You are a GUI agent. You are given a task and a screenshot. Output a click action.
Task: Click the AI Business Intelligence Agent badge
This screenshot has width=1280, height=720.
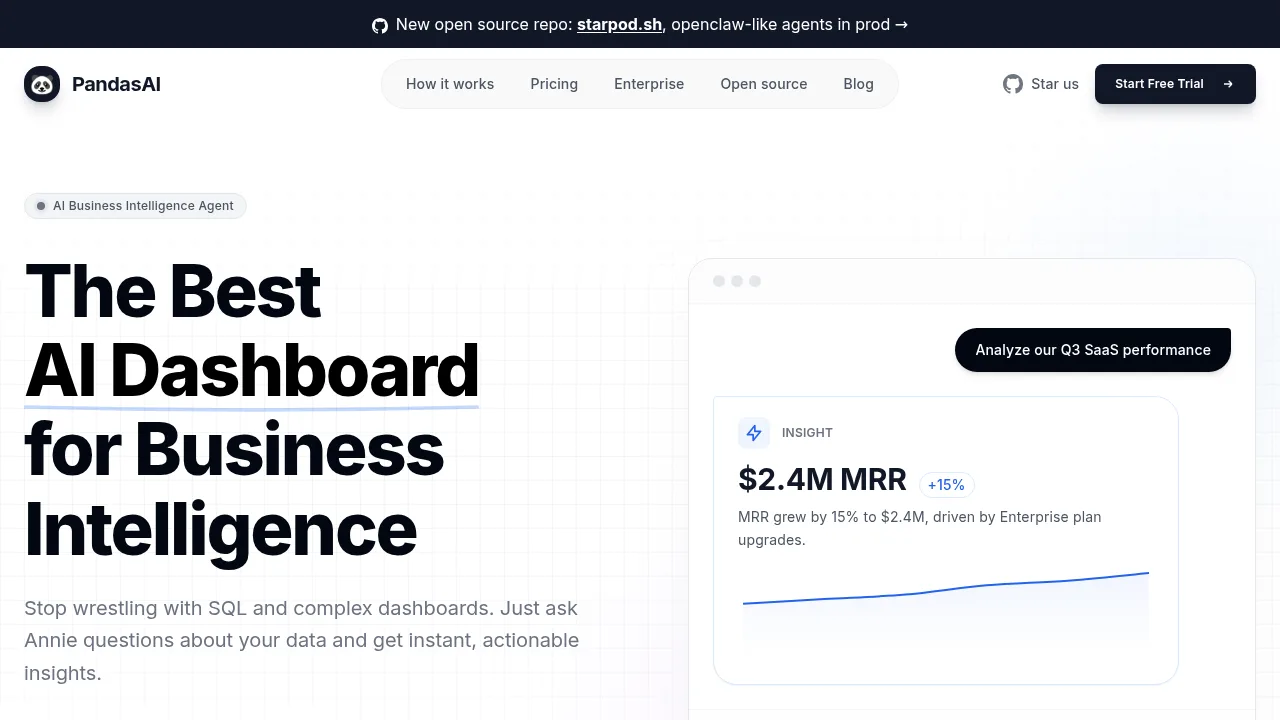coord(135,206)
